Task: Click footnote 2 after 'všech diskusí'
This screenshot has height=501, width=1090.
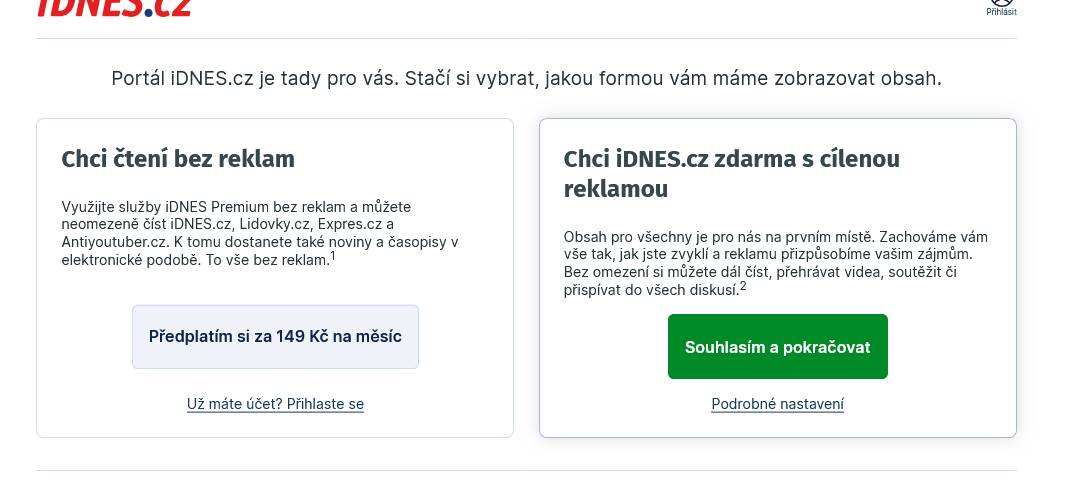Action: pos(743,286)
